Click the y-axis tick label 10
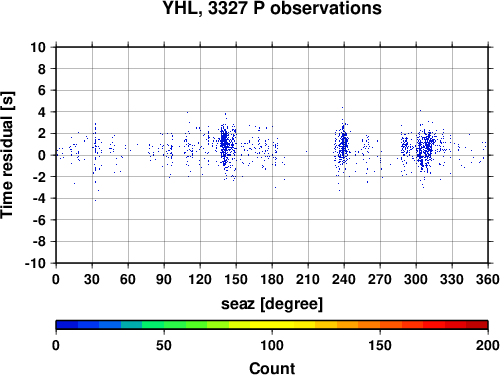 coord(38,47)
